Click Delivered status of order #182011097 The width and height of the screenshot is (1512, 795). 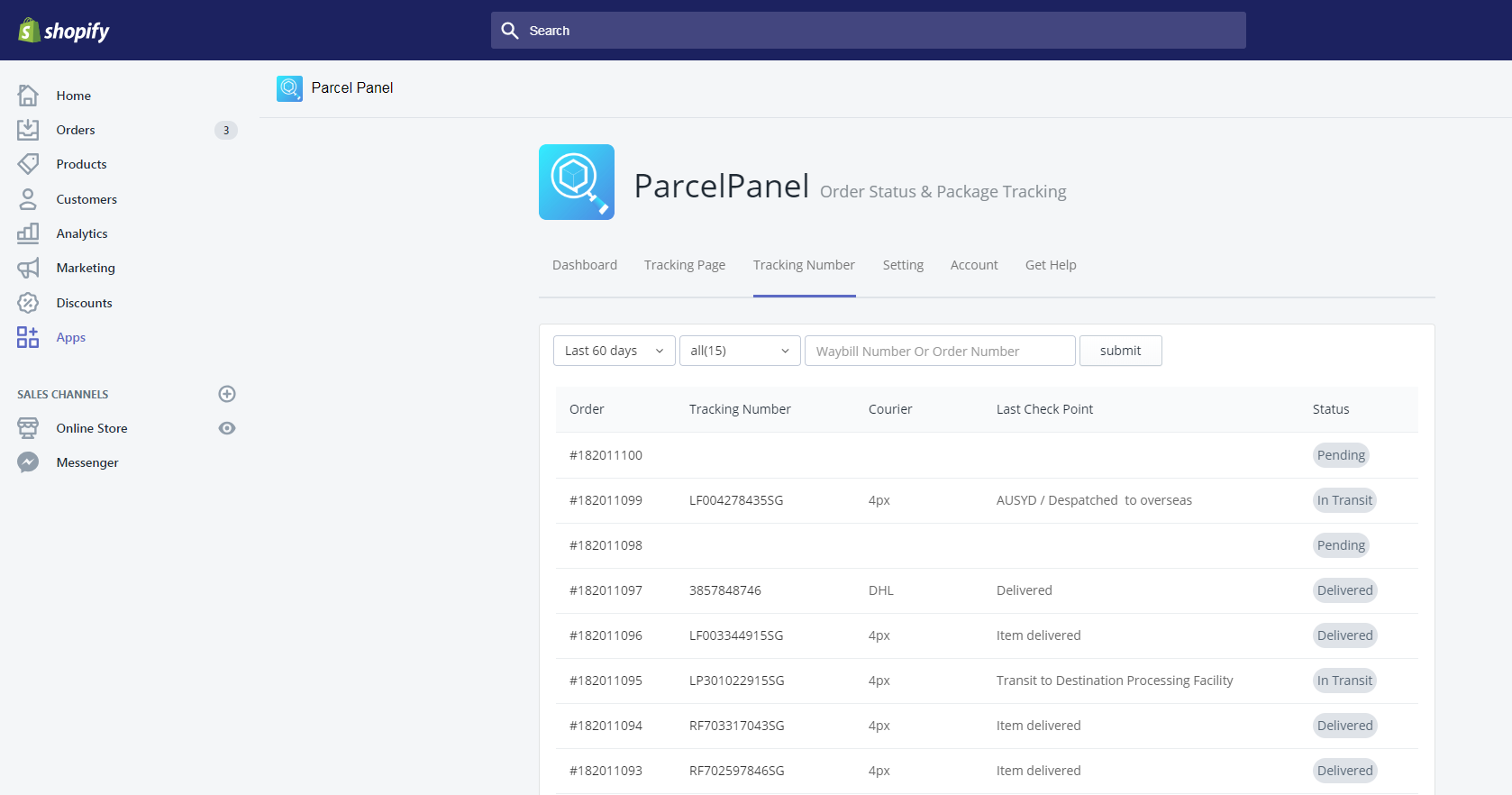click(1345, 590)
